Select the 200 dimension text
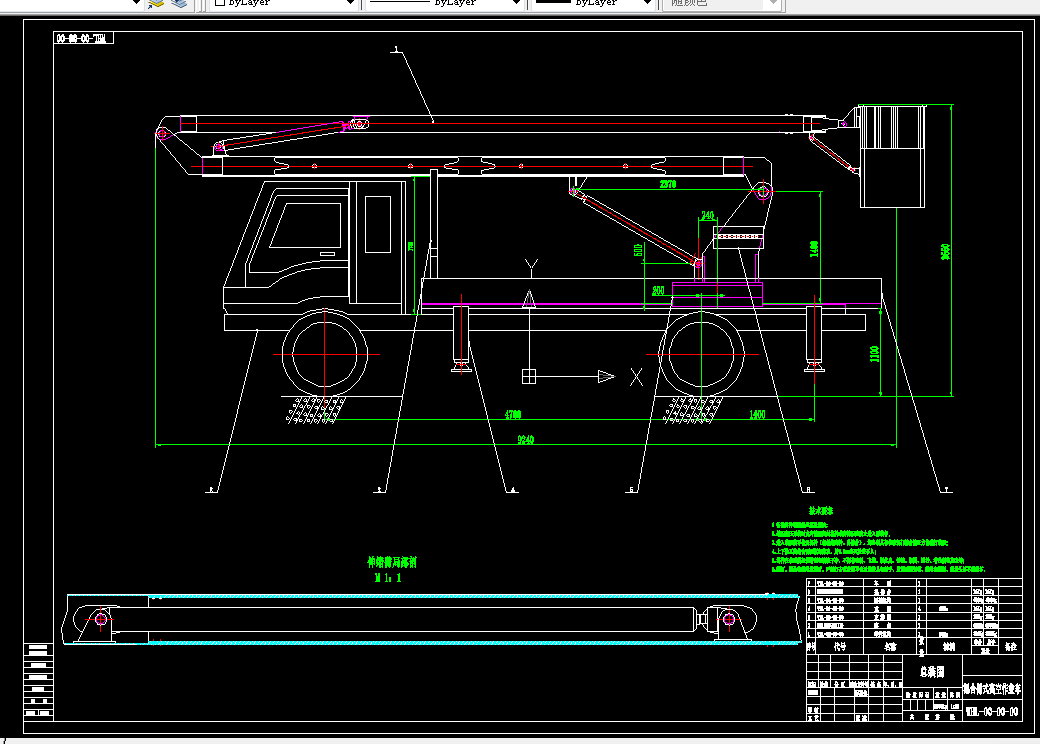The height and width of the screenshot is (744, 1040). 658,290
